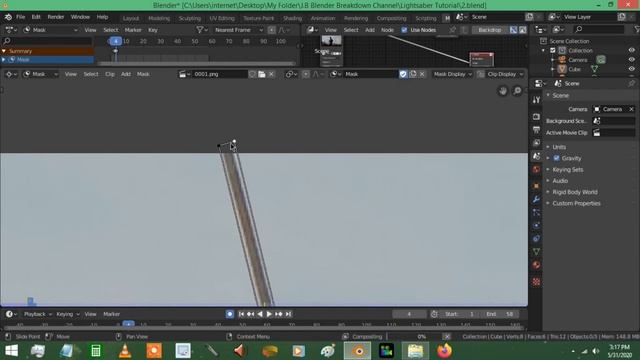
Task: Expand the Units panel
Action: pyautogui.click(x=559, y=147)
